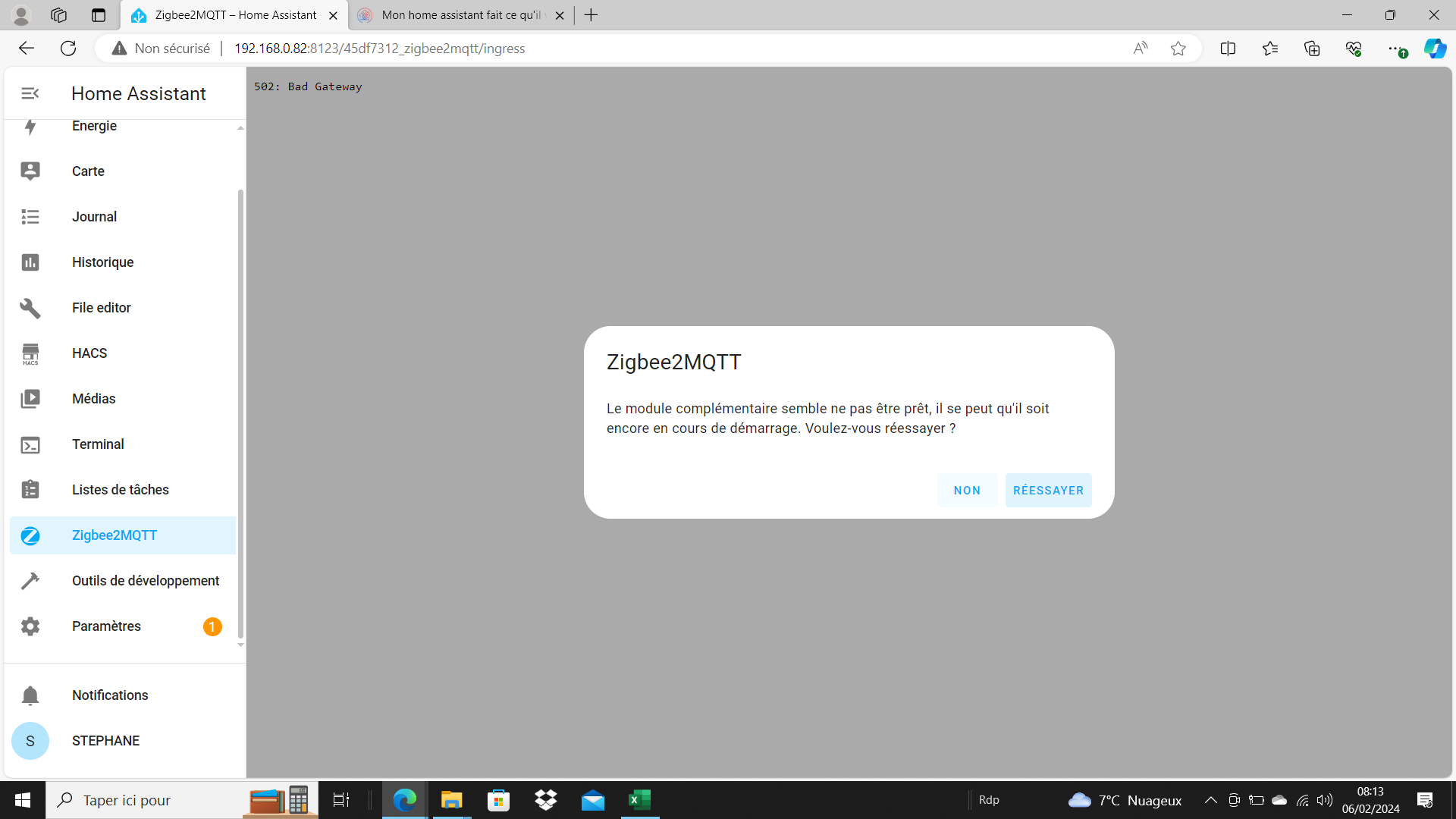The height and width of the screenshot is (819, 1456).
Task: Open the Edge workspaces icon
Action: pyautogui.click(x=58, y=15)
